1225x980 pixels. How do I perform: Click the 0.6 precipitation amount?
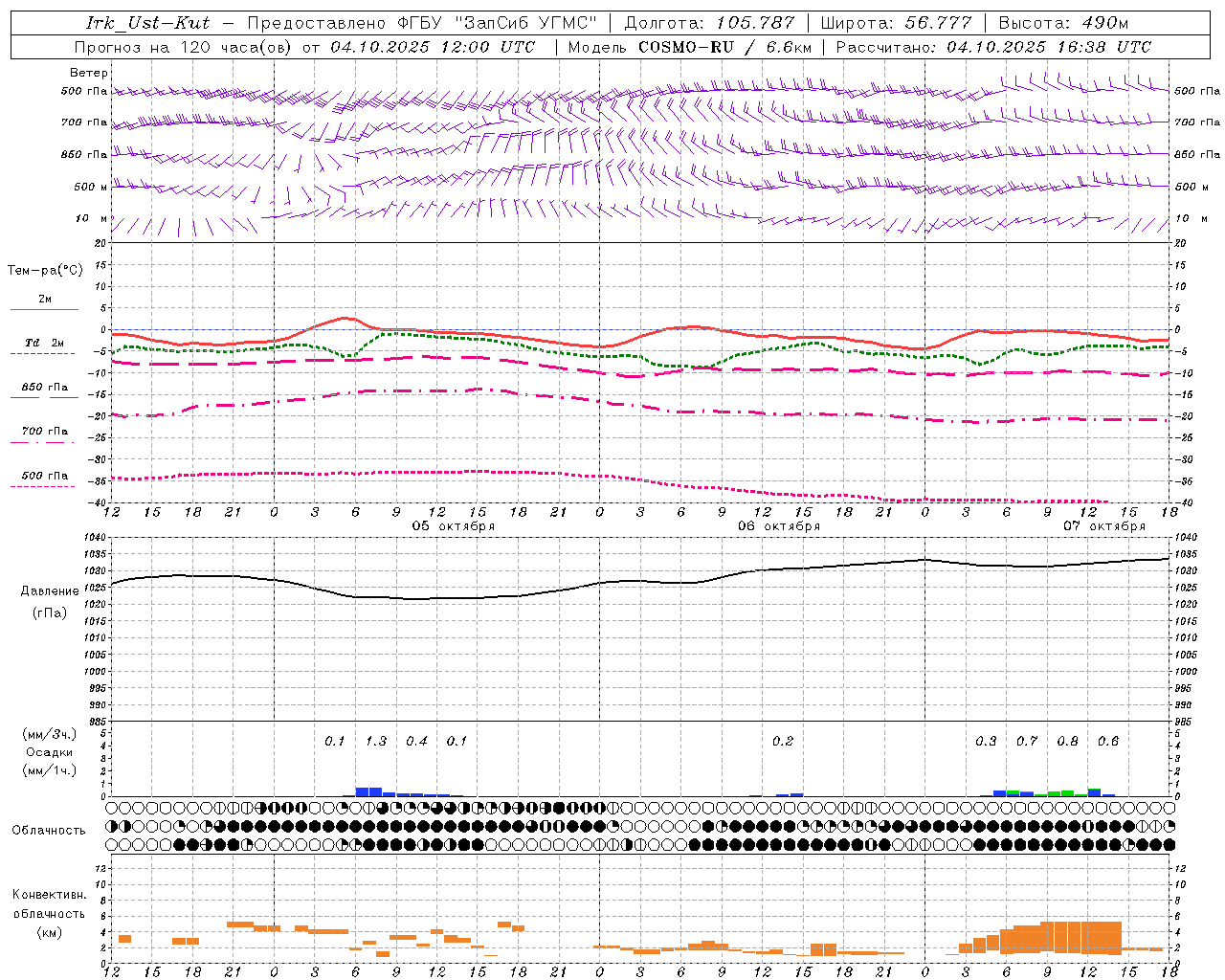coord(1108,742)
